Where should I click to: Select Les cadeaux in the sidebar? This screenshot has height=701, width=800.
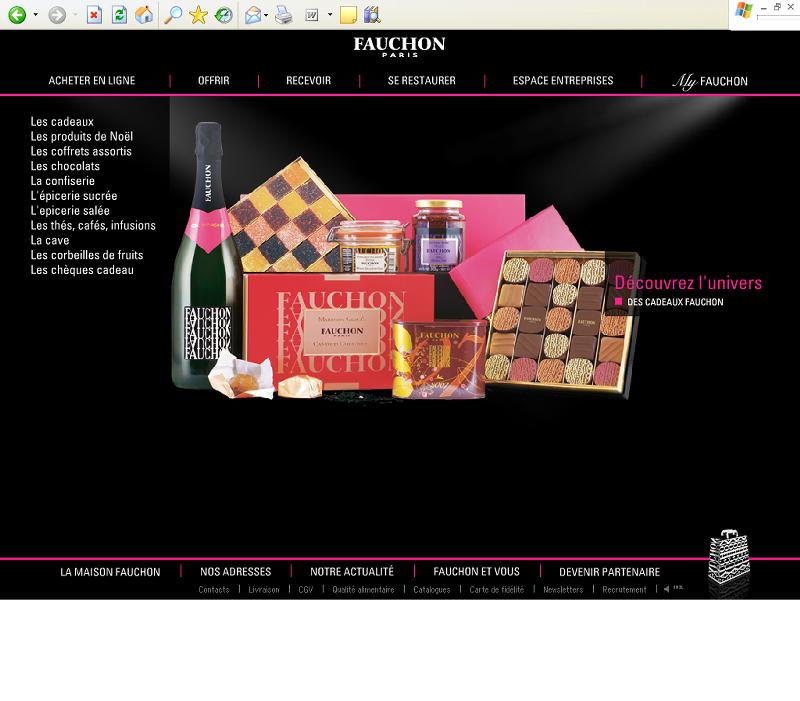(x=62, y=121)
